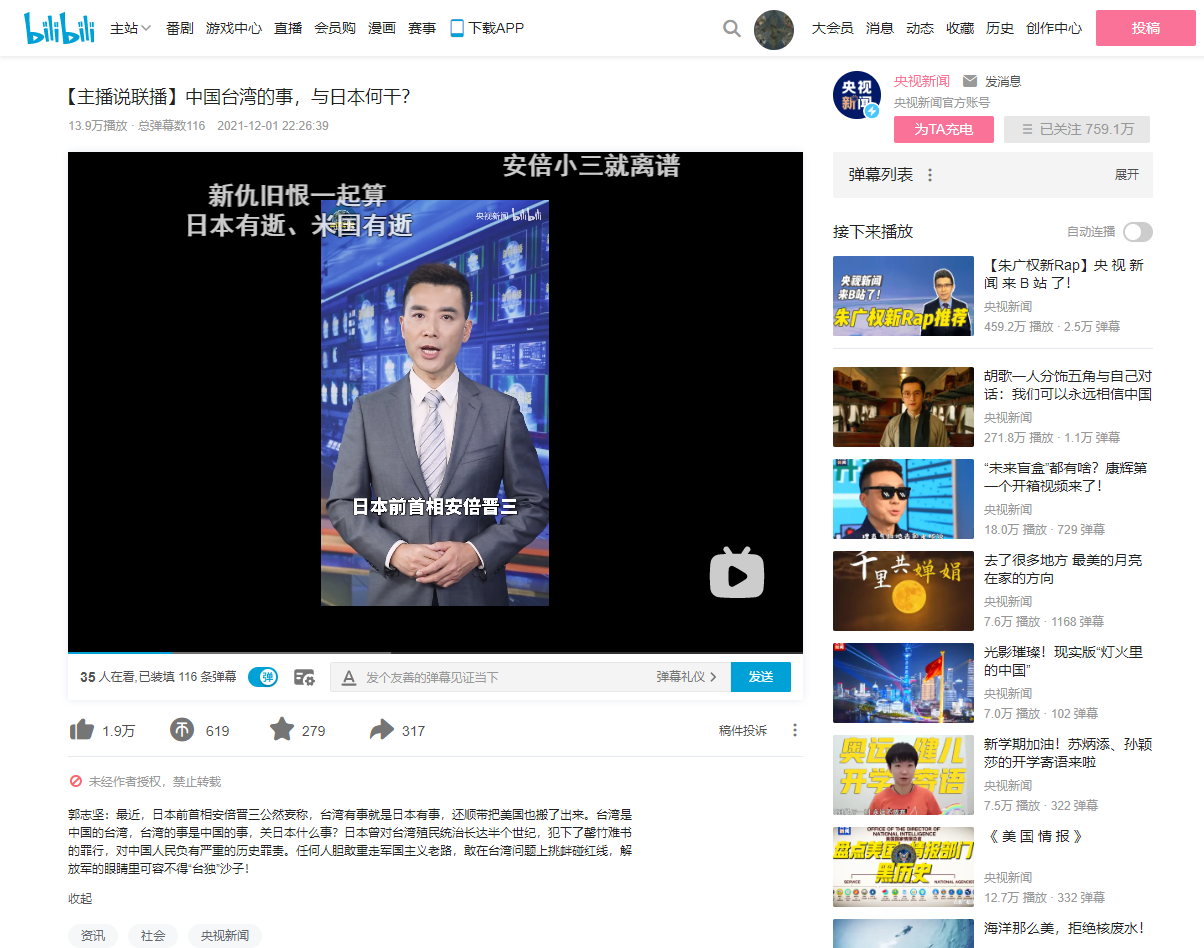This screenshot has height=948, width=1204.
Task: Click 已关注 follow status button
Action: [x=1076, y=129]
